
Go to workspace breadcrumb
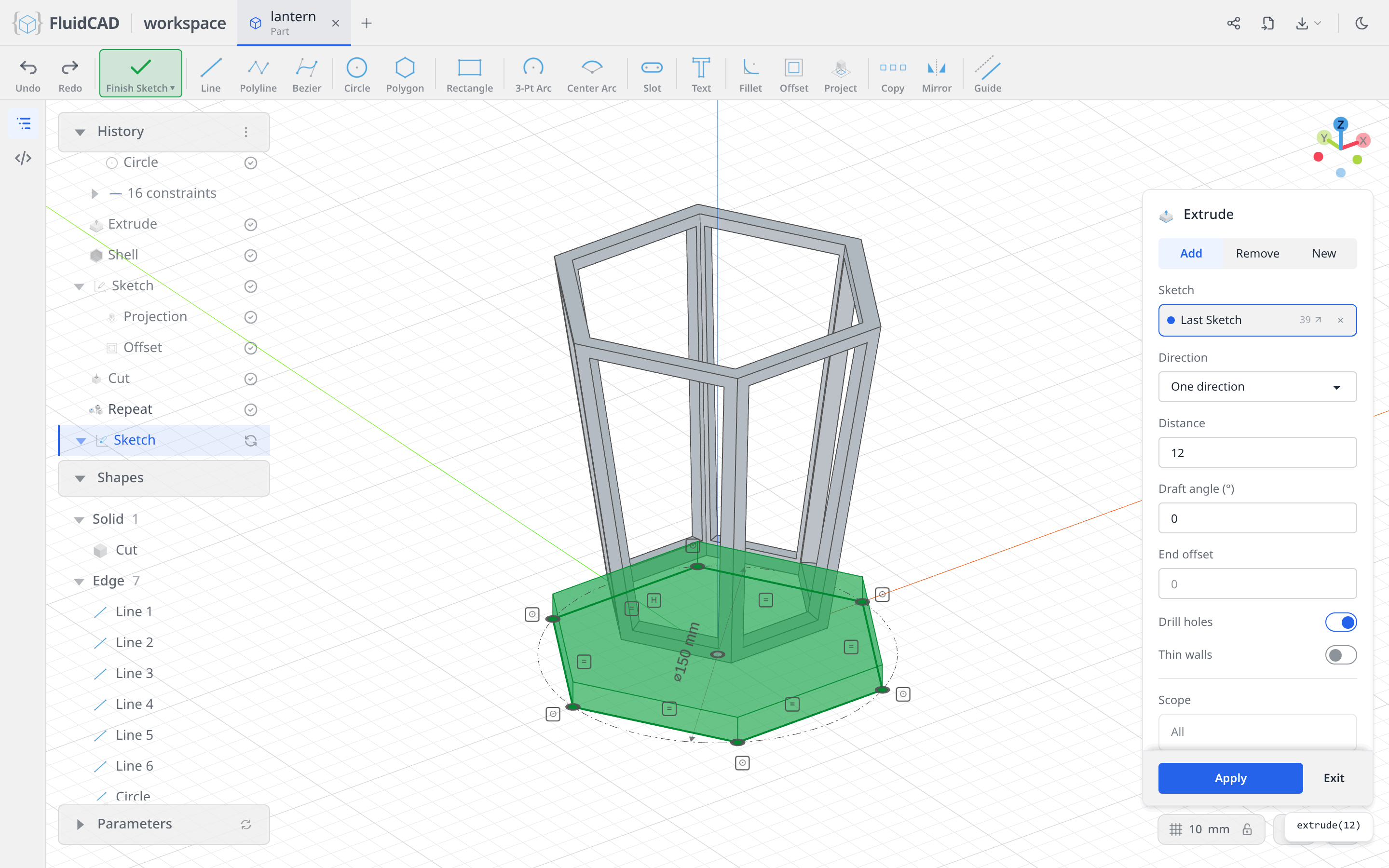tap(184, 23)
